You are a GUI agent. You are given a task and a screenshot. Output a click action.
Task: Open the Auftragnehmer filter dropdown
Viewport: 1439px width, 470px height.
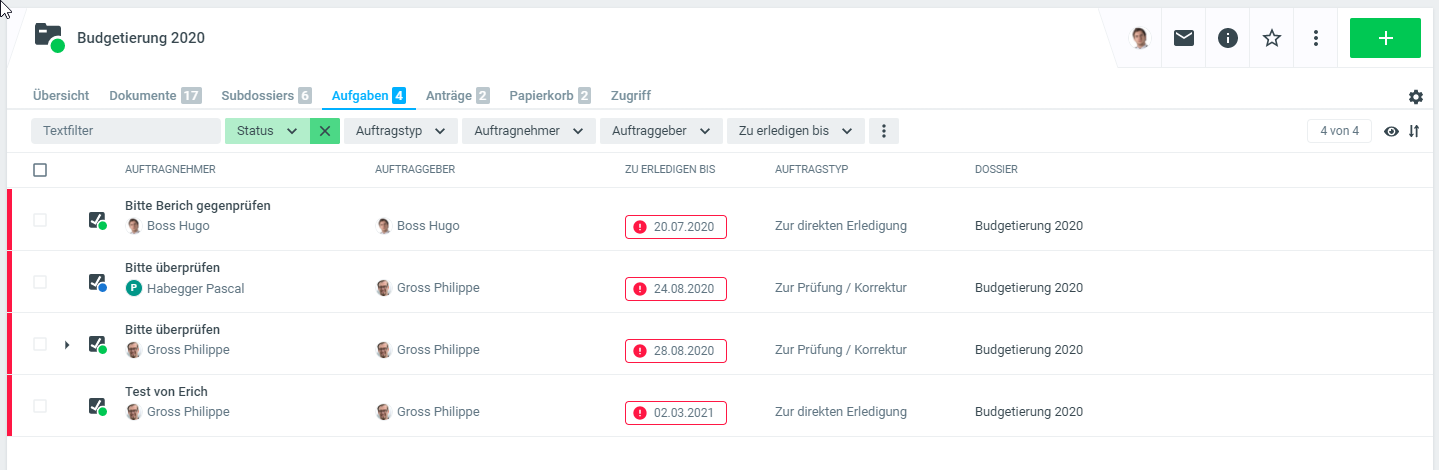coord(528,131)
